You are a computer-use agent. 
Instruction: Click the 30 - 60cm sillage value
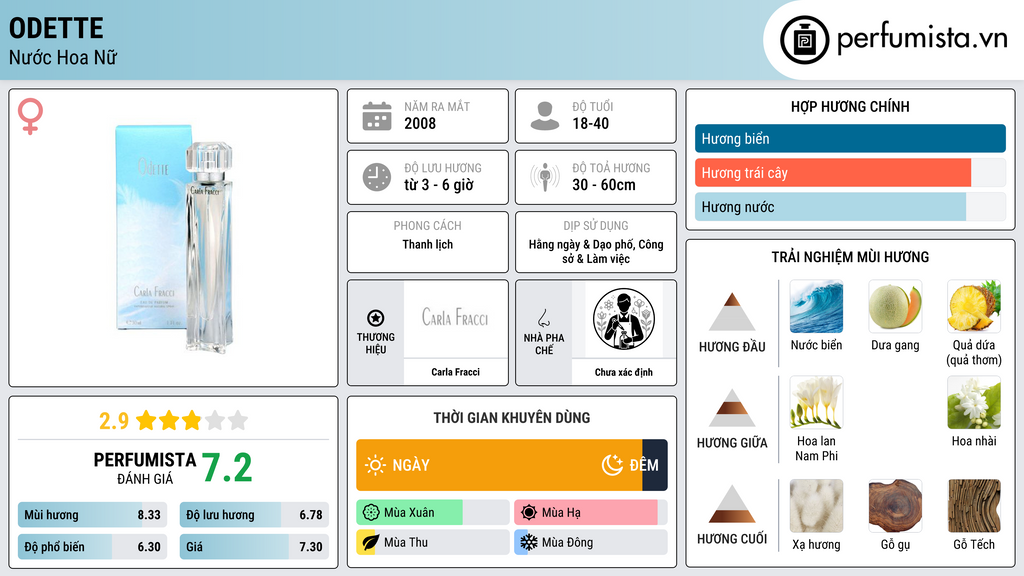pos(604,185)
